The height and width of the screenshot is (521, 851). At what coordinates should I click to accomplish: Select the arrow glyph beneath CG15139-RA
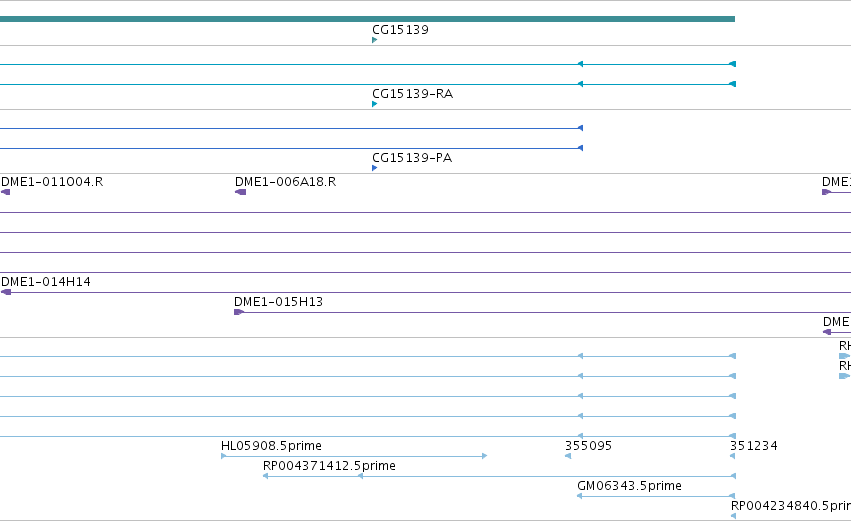point(374,104)
